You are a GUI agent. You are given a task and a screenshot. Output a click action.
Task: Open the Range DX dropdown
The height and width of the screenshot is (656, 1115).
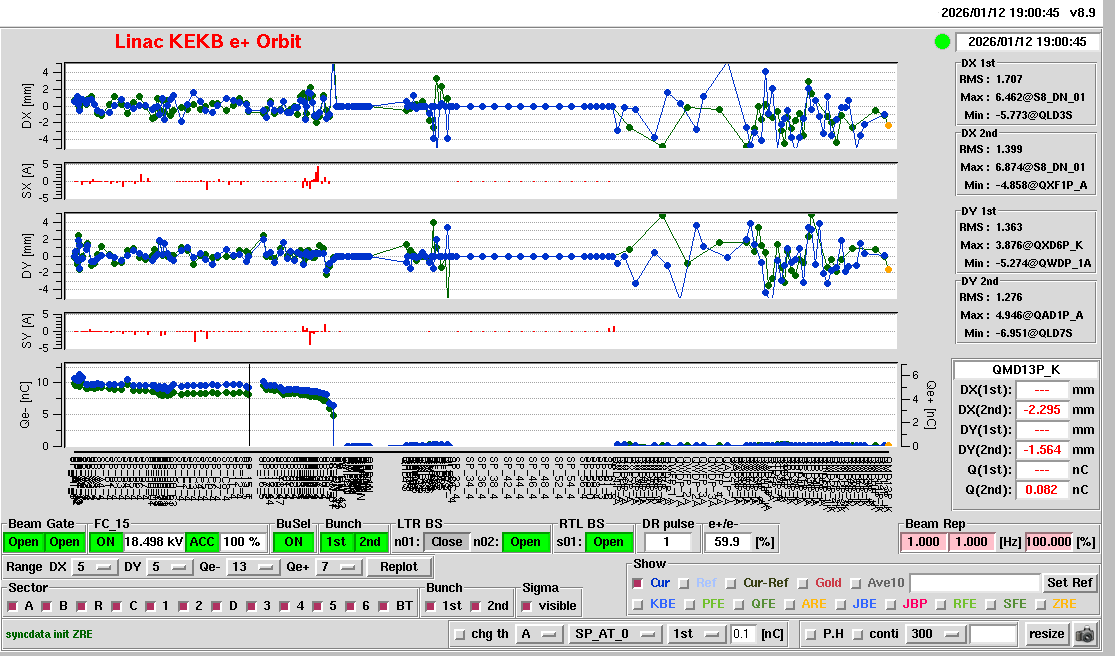(94, 567)
